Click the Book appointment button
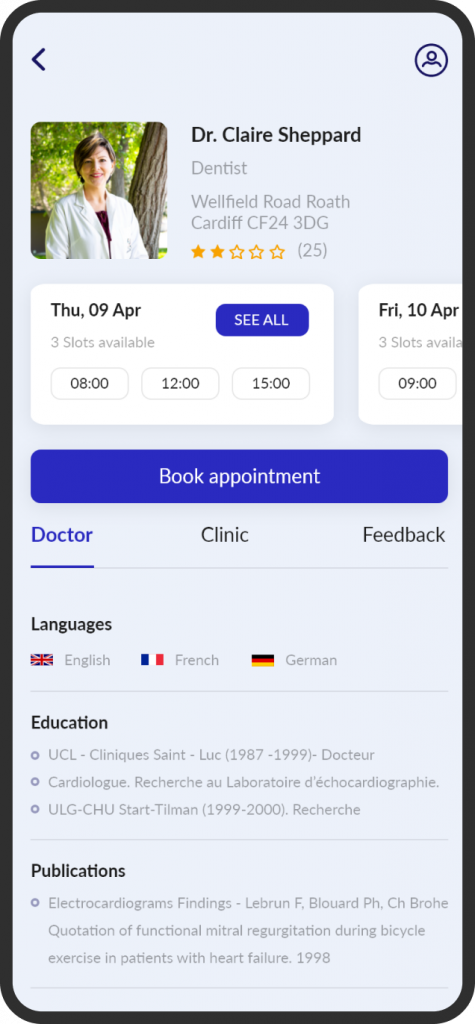Image resolution: width=475 pixels, height=1024 pixels. pos(239,476)
